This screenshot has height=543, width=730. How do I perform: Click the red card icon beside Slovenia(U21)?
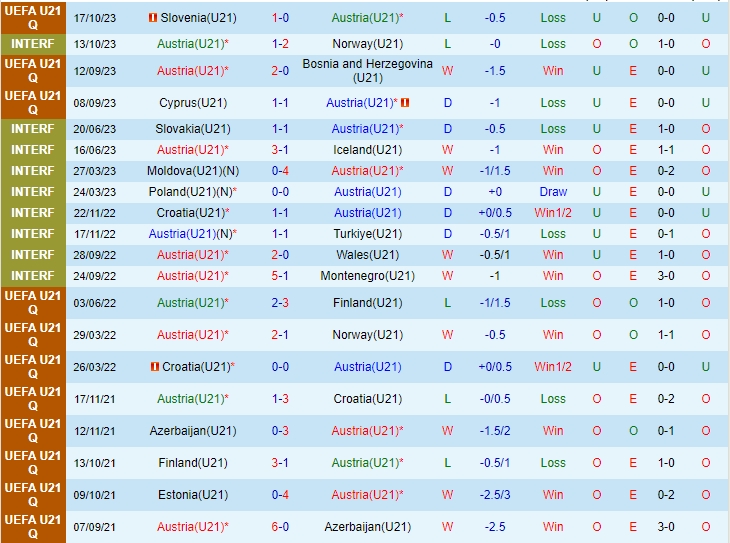pos(153,18)
